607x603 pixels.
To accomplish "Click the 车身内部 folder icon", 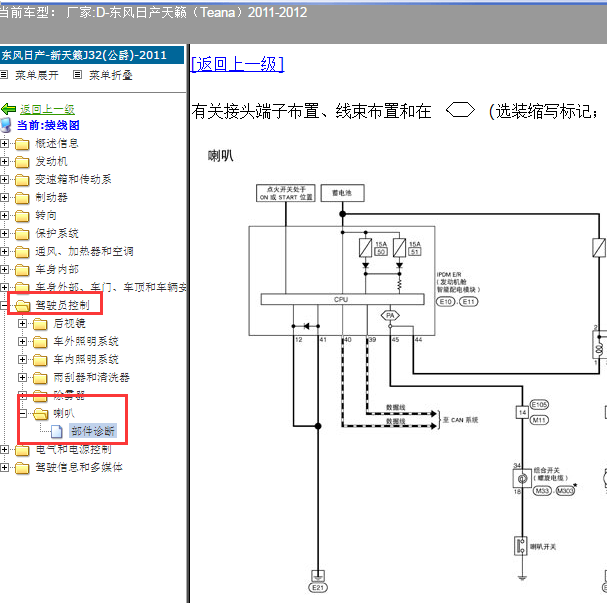I will [x=22, y=270].
